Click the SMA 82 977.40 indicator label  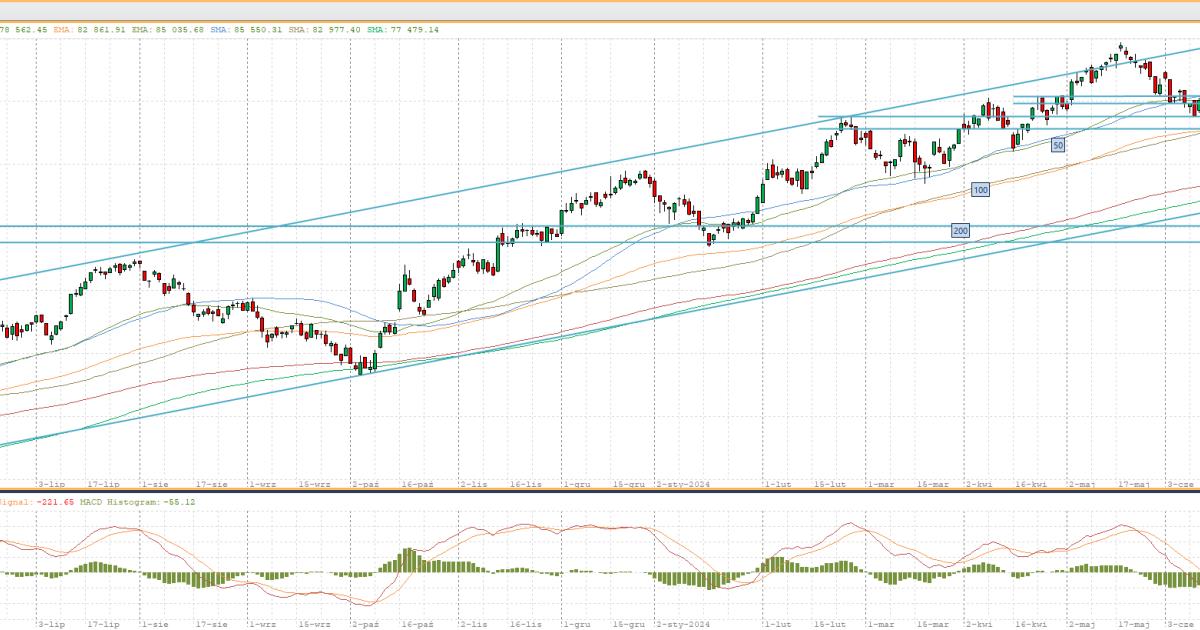pos(324,30)
